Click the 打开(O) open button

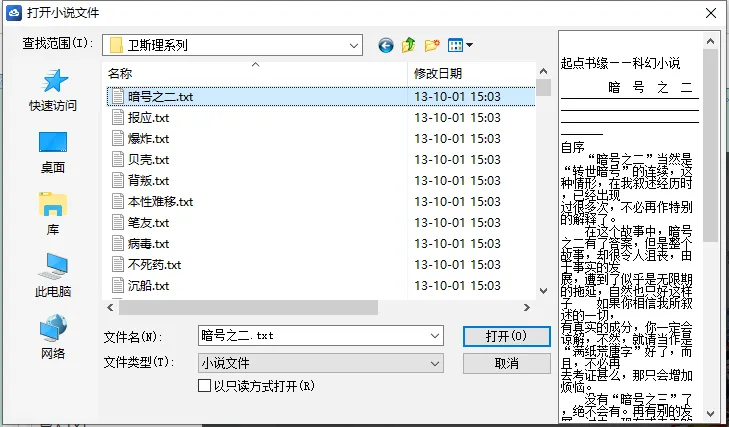click(x=506, y=336)
